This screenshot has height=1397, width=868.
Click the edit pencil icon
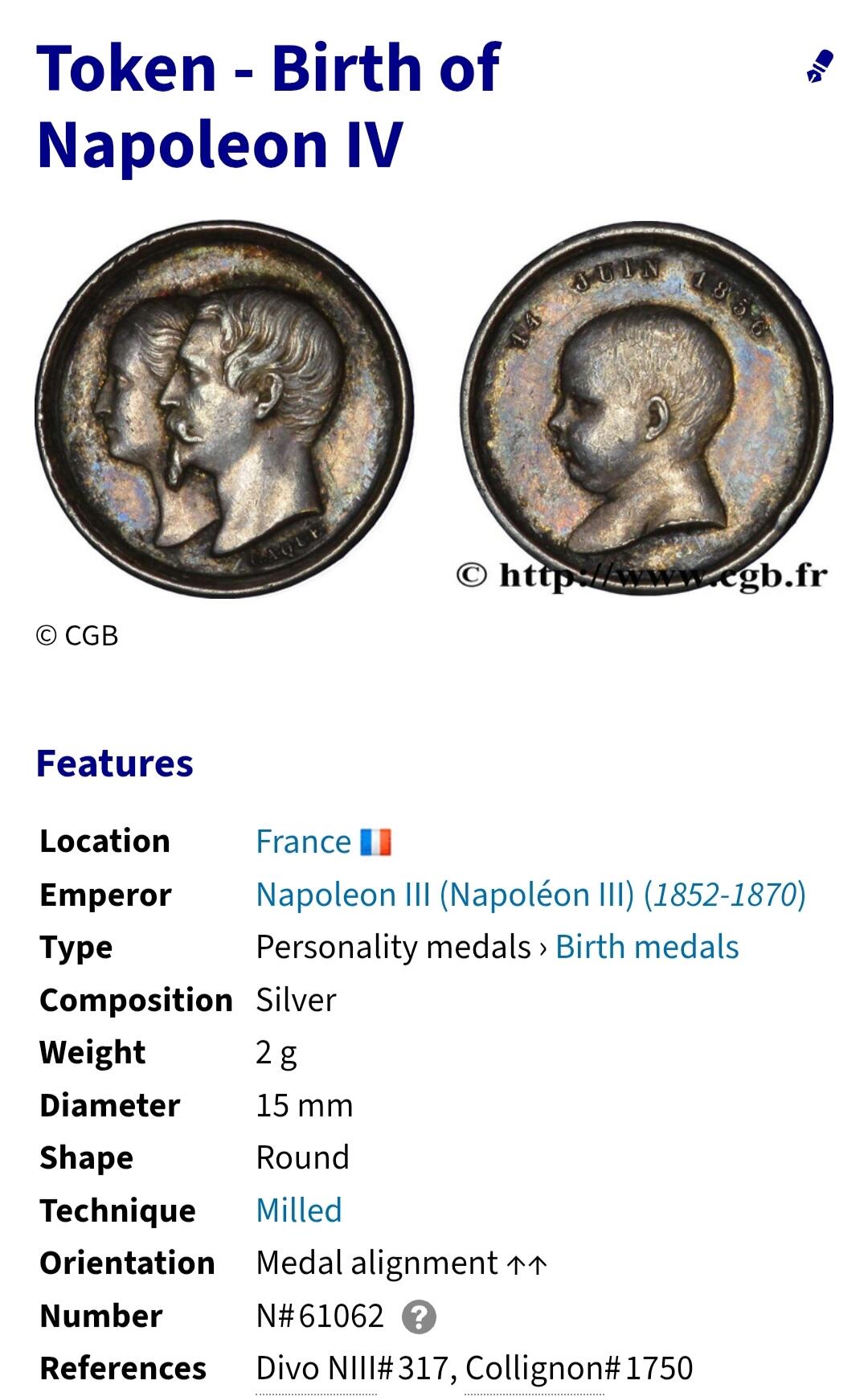coord(820,68)
